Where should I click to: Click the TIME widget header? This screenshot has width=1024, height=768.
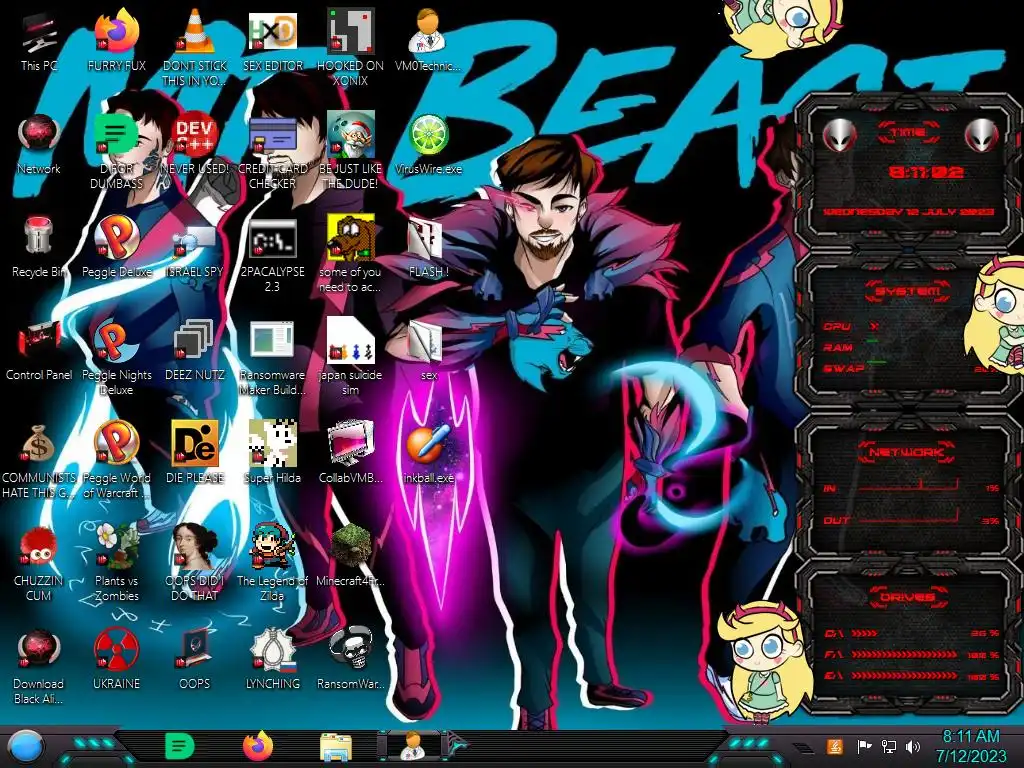(x=908, y=133)
